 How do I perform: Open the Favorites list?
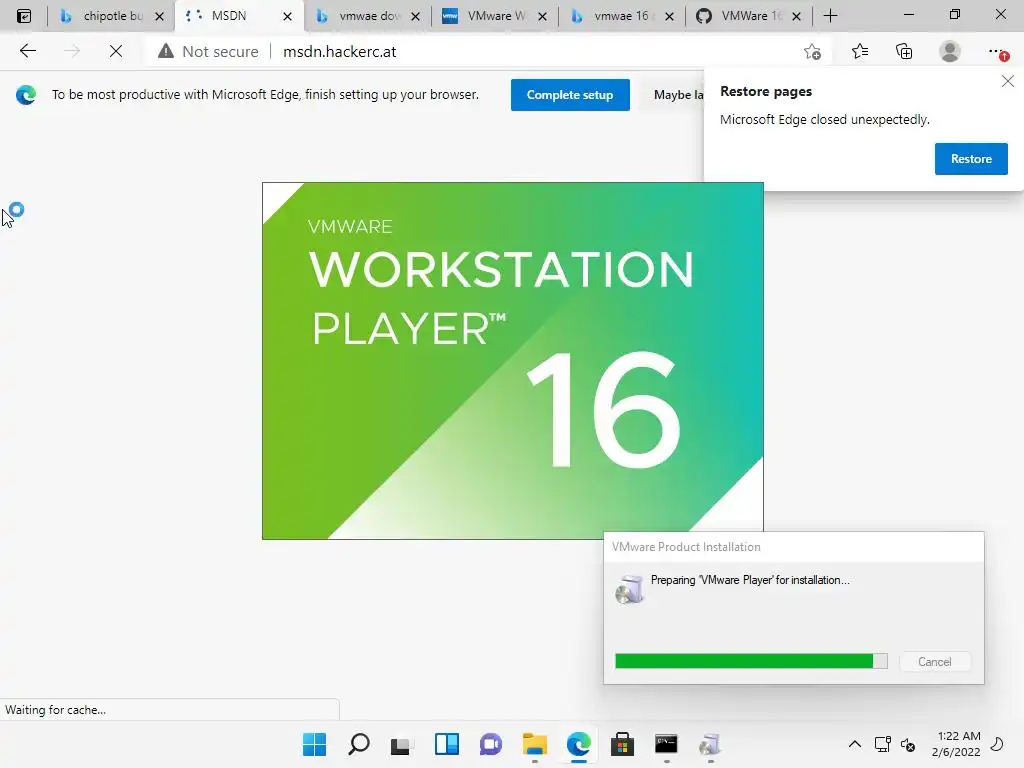pos(860,52)
